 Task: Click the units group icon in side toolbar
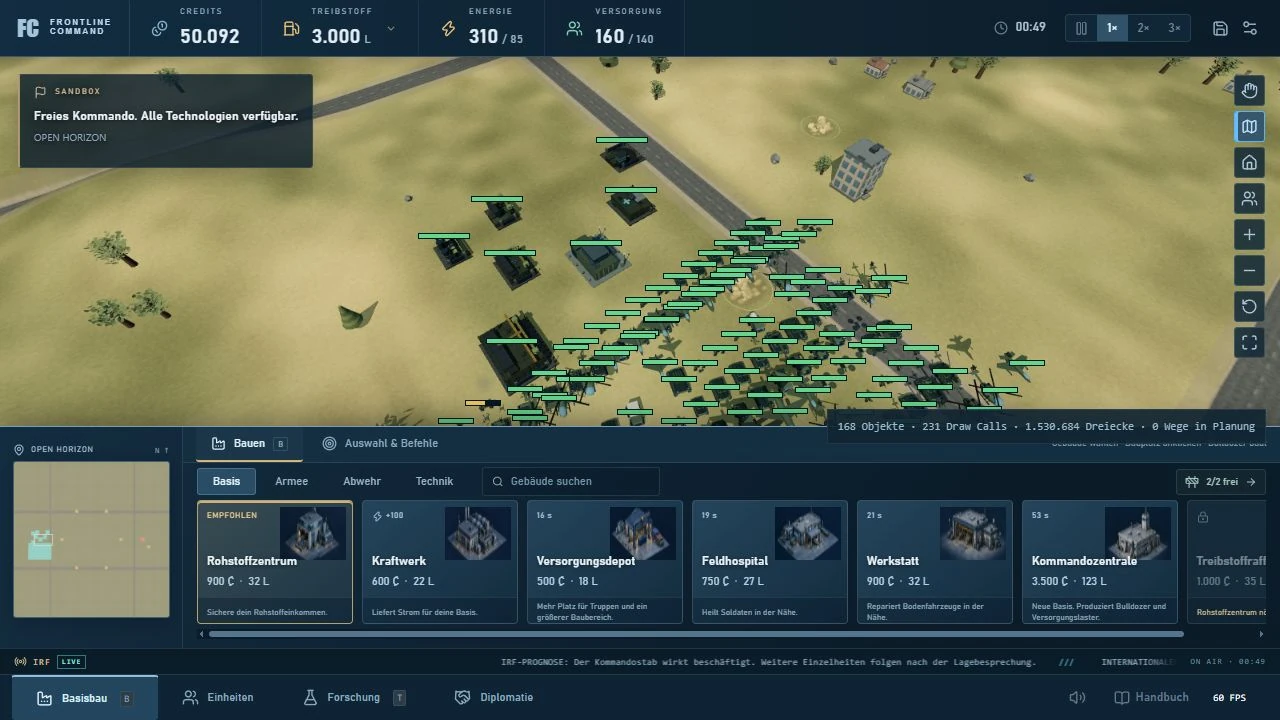(1249, 199)
